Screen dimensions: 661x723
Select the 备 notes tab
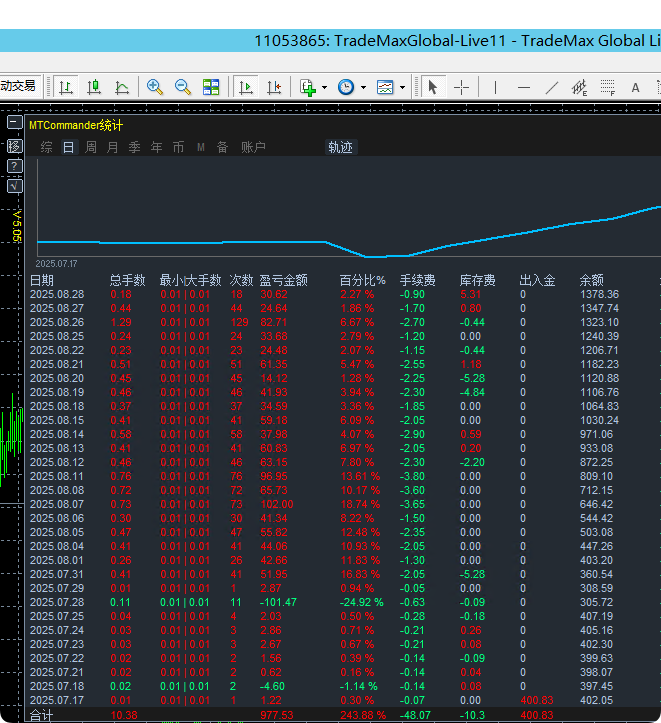pos(223,147)
